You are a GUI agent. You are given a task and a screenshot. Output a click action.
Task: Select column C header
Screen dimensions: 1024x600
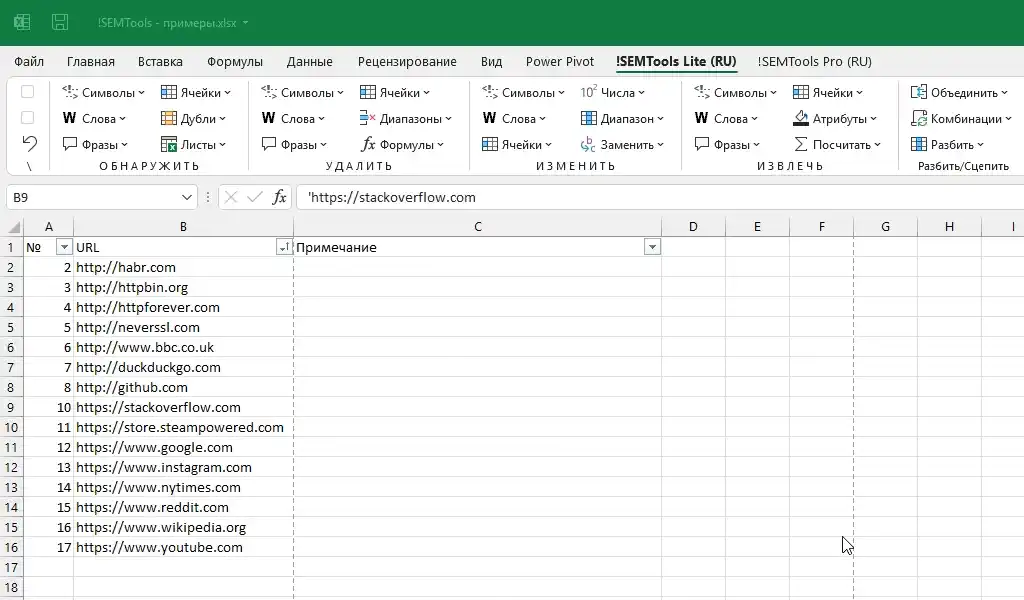coord(477,227)
